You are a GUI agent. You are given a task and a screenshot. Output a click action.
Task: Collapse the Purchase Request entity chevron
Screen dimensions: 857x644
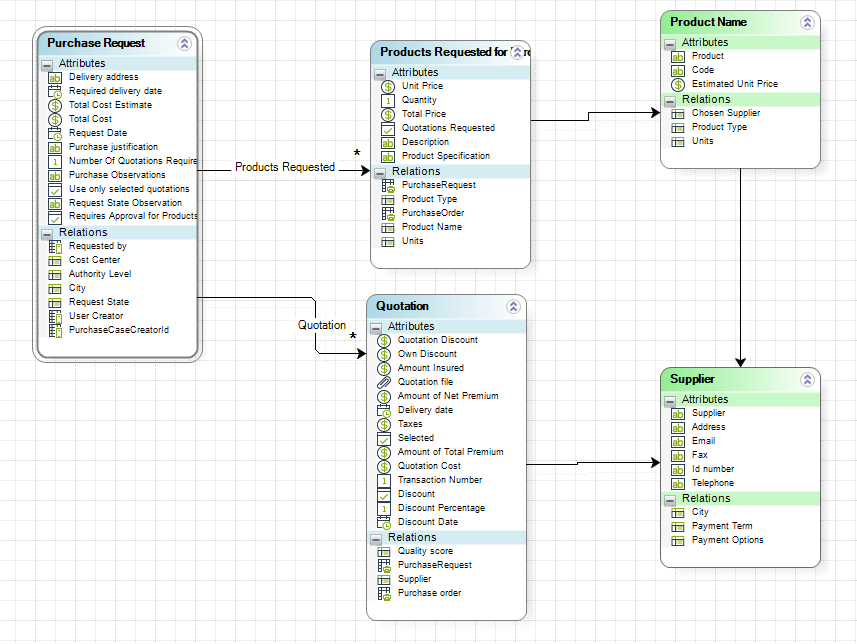184,43
